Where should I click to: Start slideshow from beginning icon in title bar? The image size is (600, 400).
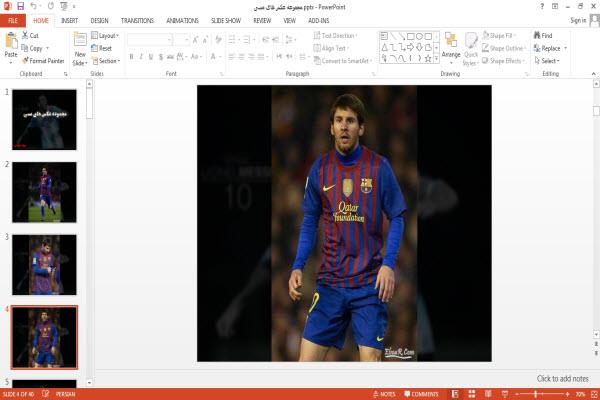(64, 6)
